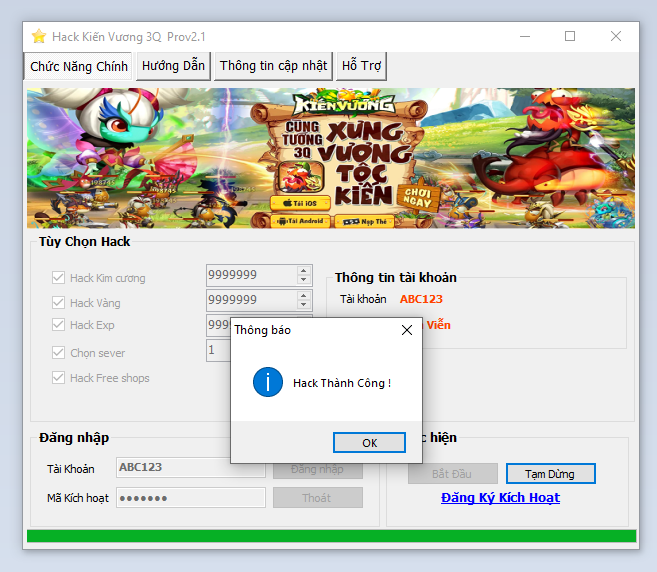Click the Tải Android button in banner
This screenshot has height=572, width=657.
pyautogui.click(x=301, y=221)
